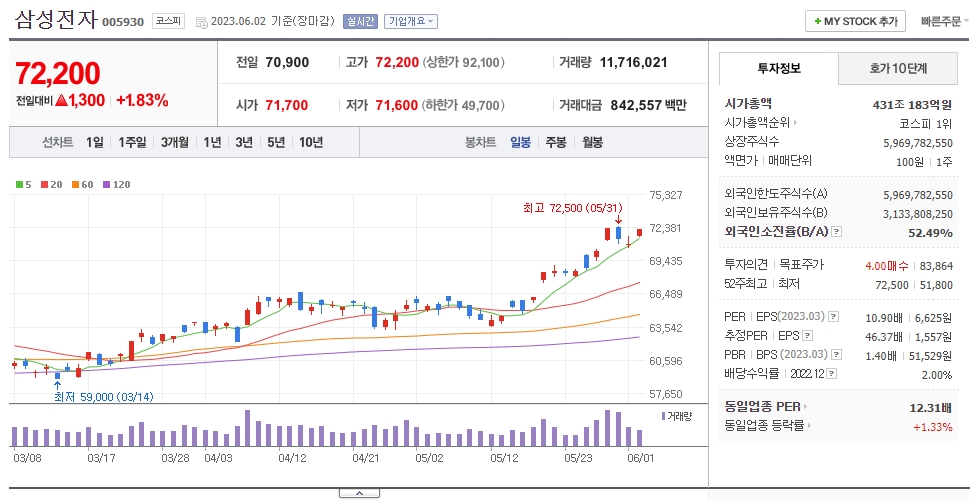The image size is (977, 500).
Task: Open the help icon next to 추정PER EPS
Action: click(x=808, y=335)
